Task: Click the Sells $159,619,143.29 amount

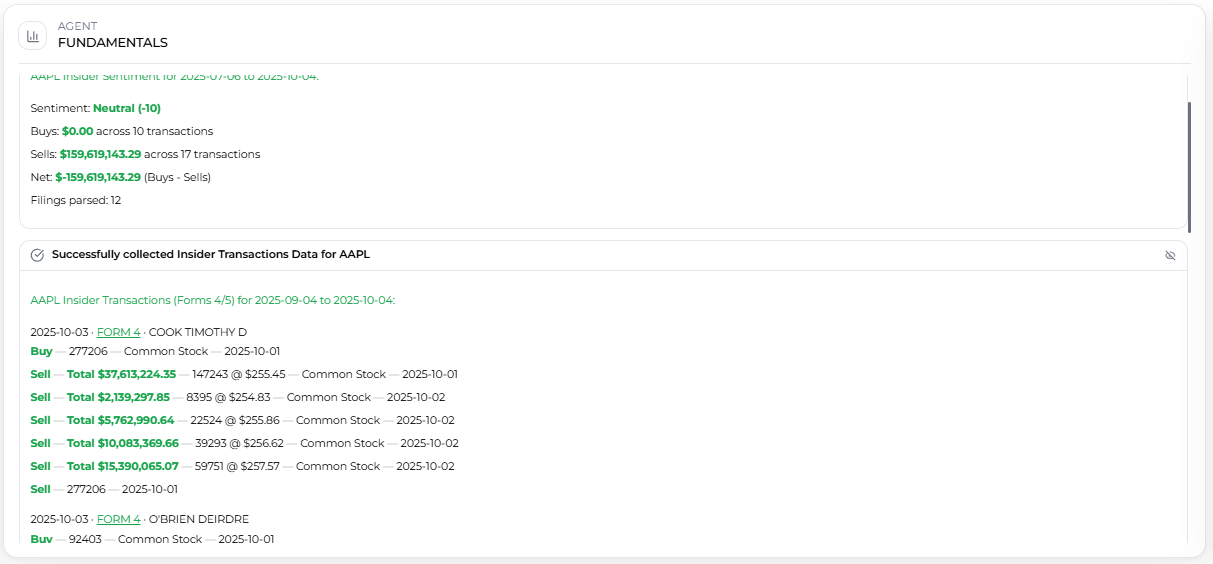Action: (100, 154)
